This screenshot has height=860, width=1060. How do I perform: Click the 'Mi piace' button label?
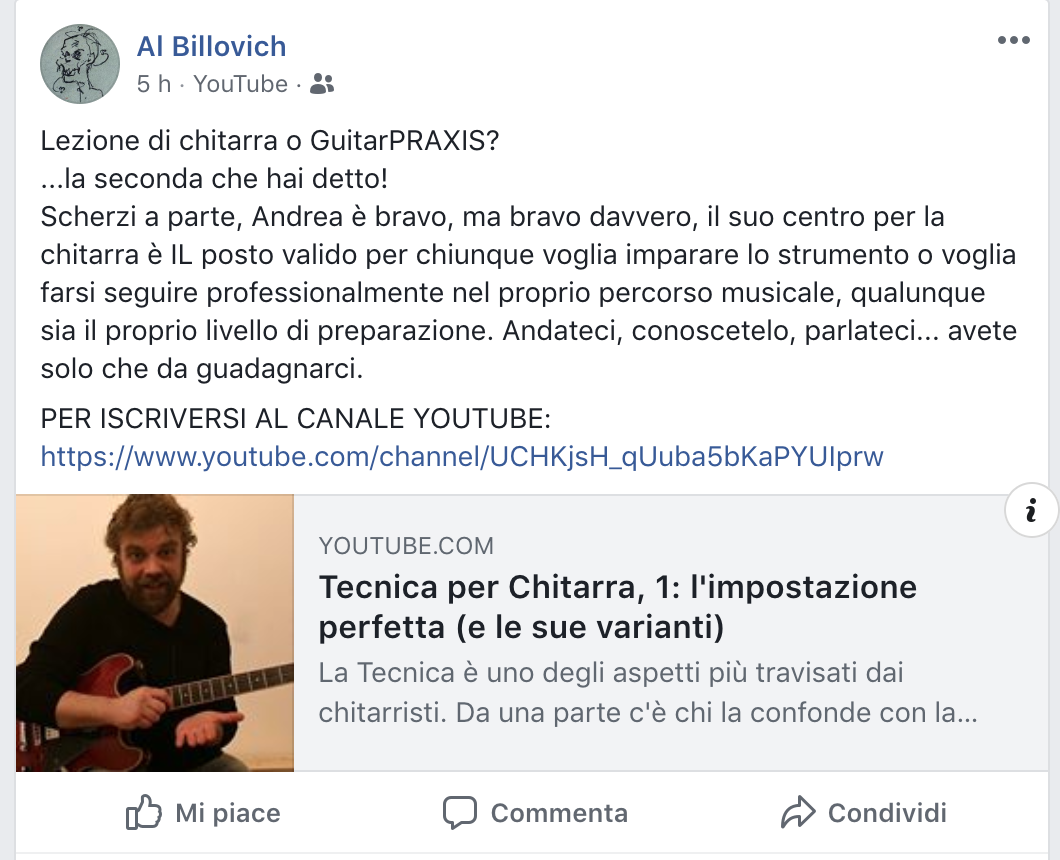pos(228,813)
